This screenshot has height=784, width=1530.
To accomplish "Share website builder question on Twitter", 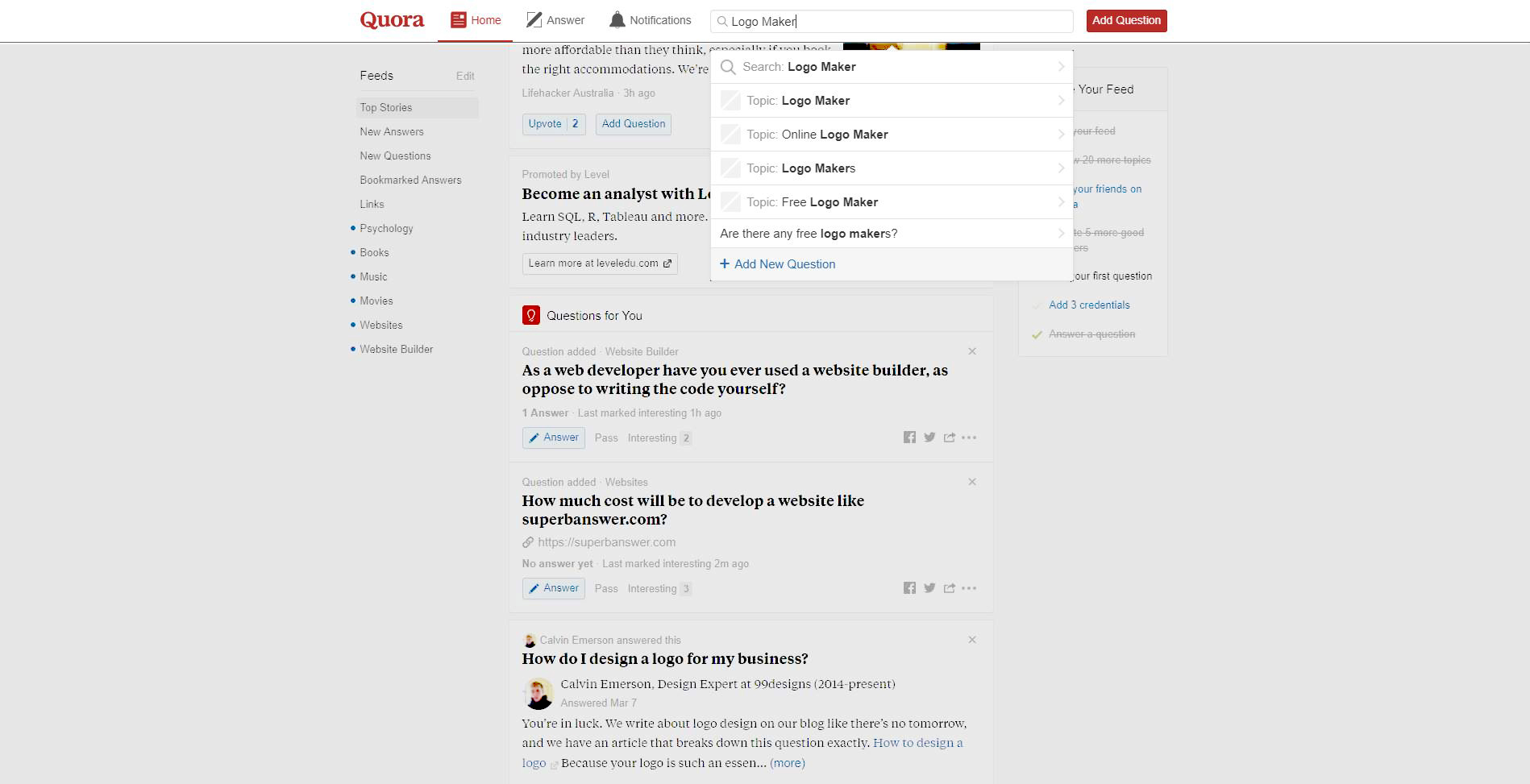I will pyautogui.click(x=929, y=438).
